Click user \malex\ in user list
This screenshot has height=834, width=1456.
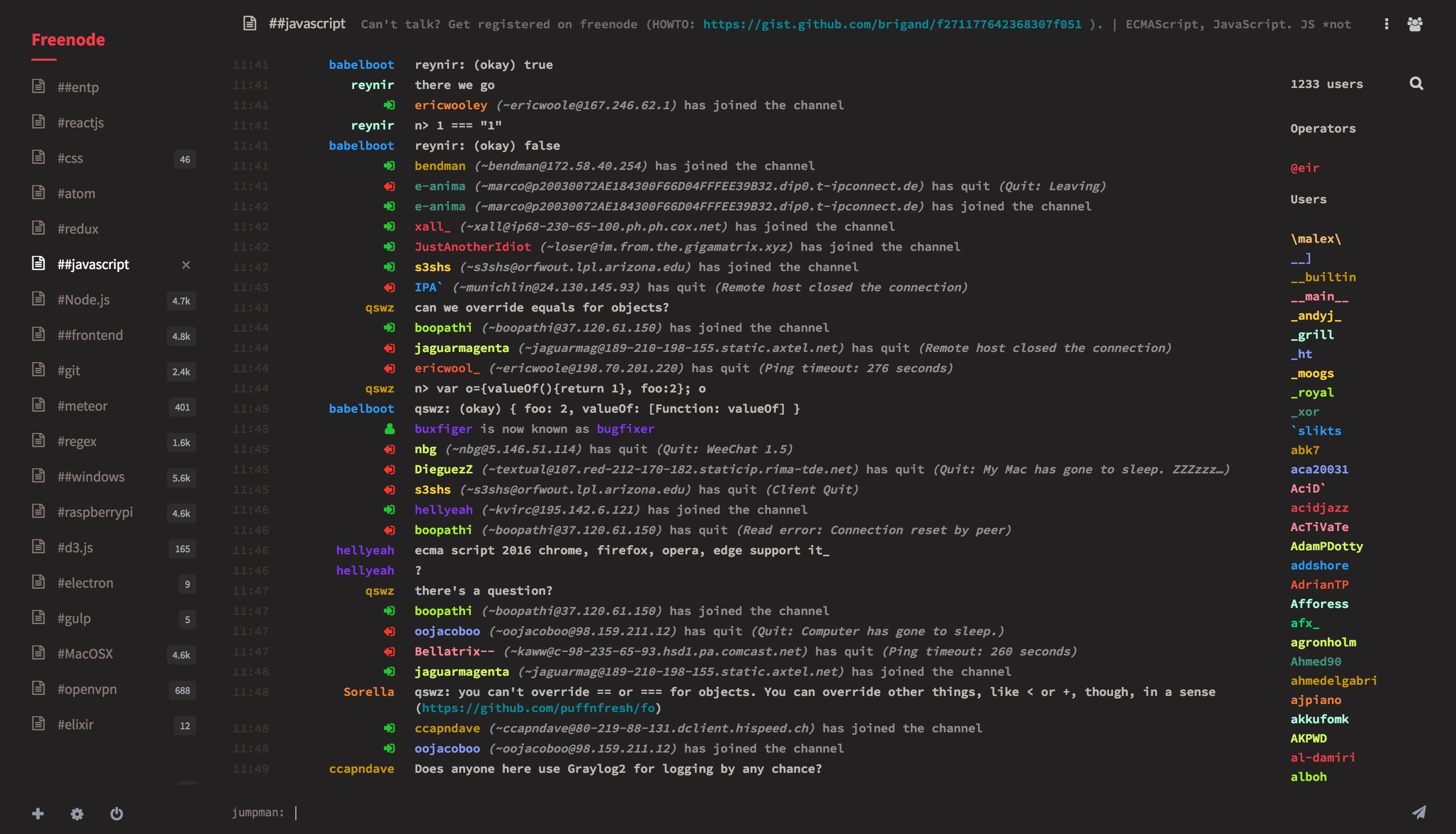tap(1316, 239)
